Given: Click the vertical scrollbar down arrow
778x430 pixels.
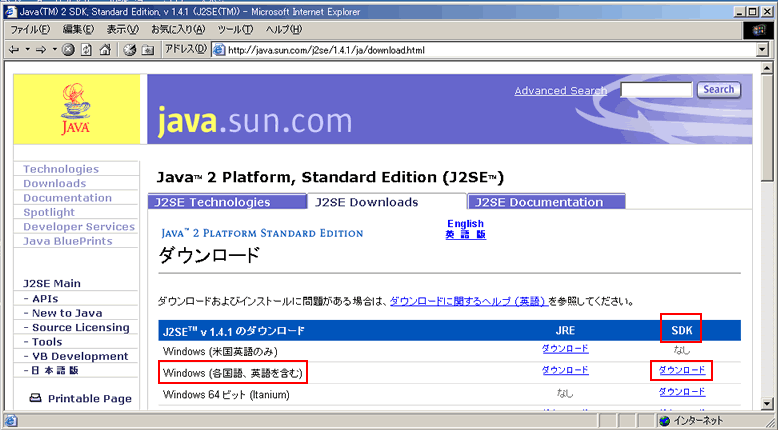Looking at the screenshot, I should (767, 404).
